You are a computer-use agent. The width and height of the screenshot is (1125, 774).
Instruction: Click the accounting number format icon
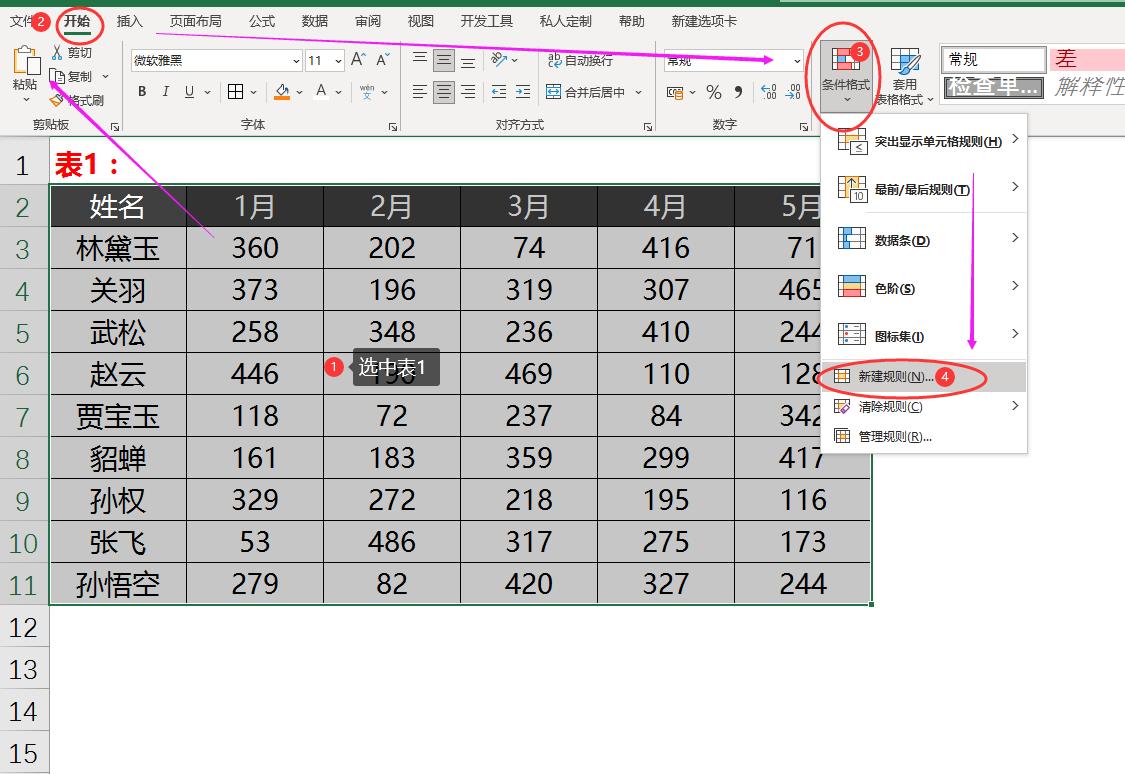coord(674,92)
